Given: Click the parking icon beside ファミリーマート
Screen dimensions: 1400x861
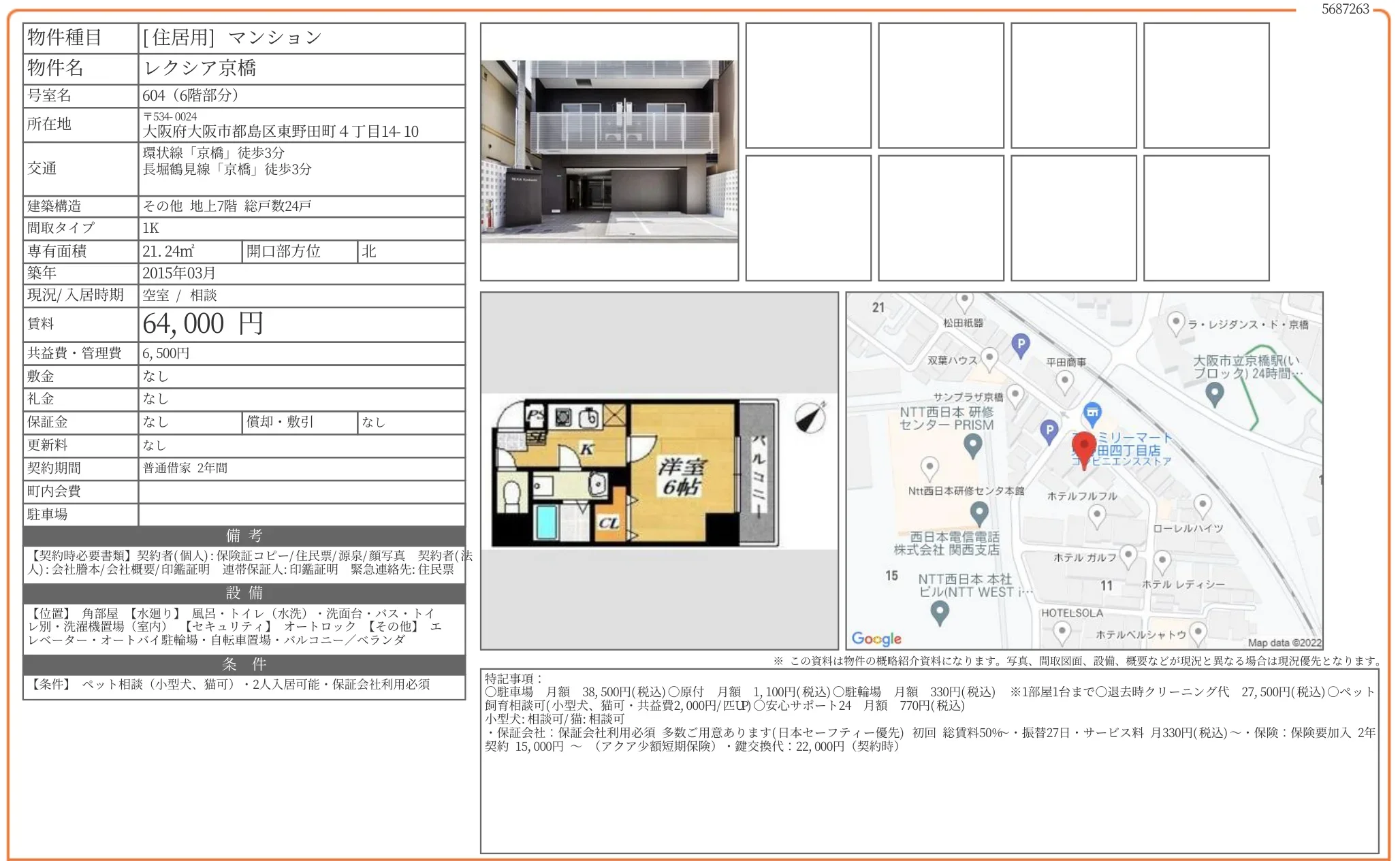Looking at the screenshot, I should [1049, 430].
